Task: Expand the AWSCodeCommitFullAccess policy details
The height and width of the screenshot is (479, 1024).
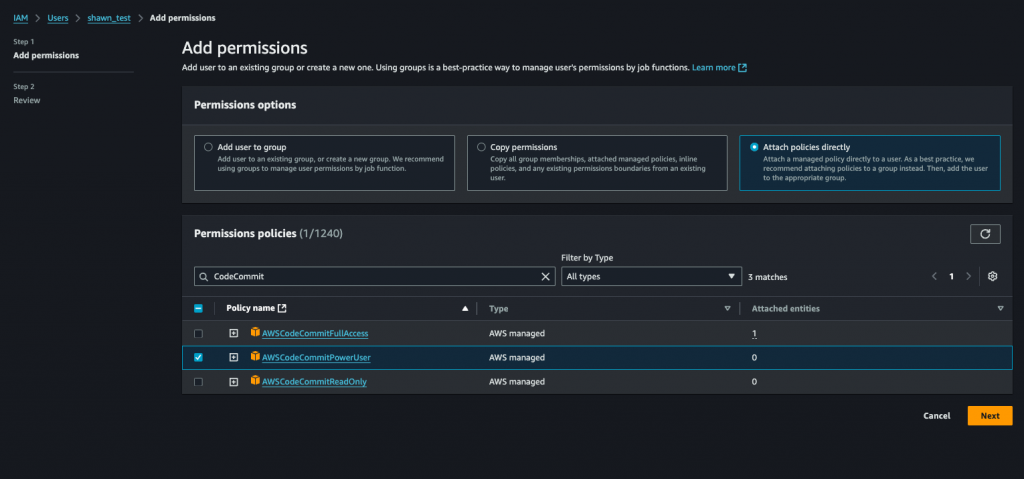Action: (234, 333)
